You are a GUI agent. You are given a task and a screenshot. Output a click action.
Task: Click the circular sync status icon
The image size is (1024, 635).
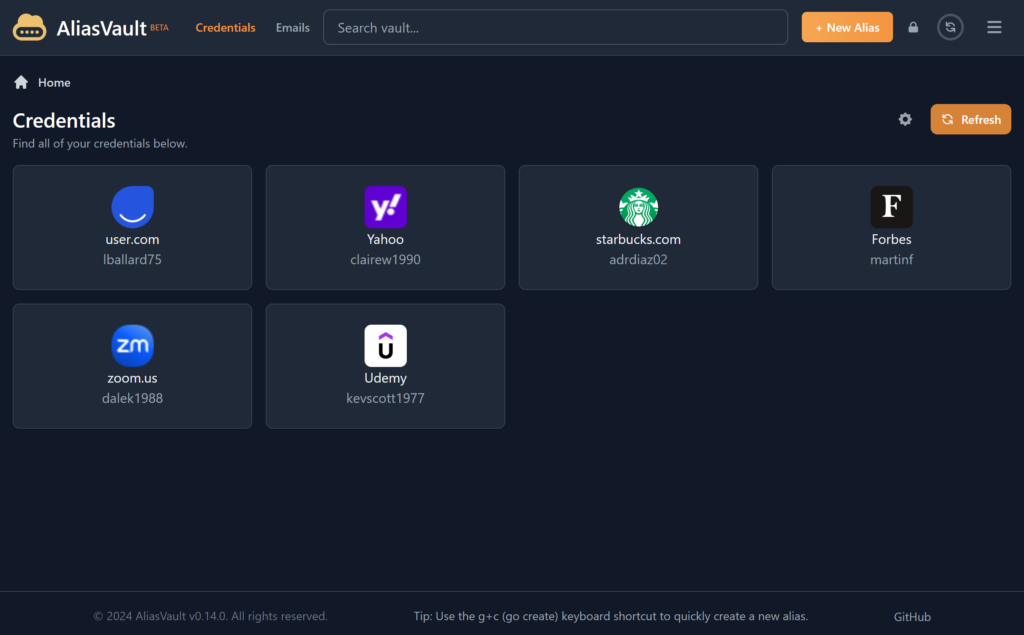(x=950, y=28)
